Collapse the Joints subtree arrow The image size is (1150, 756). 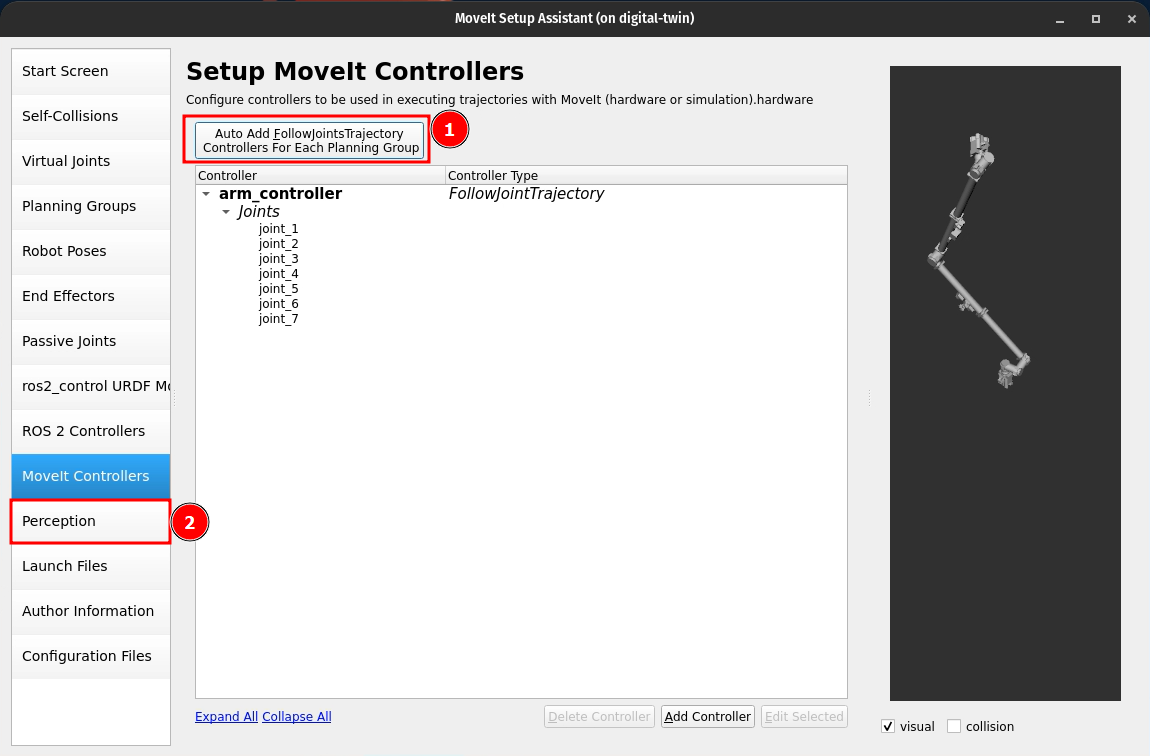[x=226, y=213]
